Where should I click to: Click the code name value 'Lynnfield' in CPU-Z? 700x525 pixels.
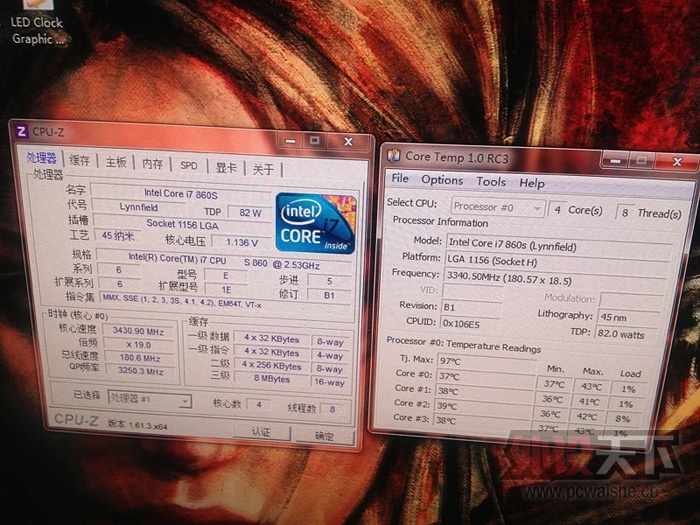pyautogui.click(x=138, y=207)
